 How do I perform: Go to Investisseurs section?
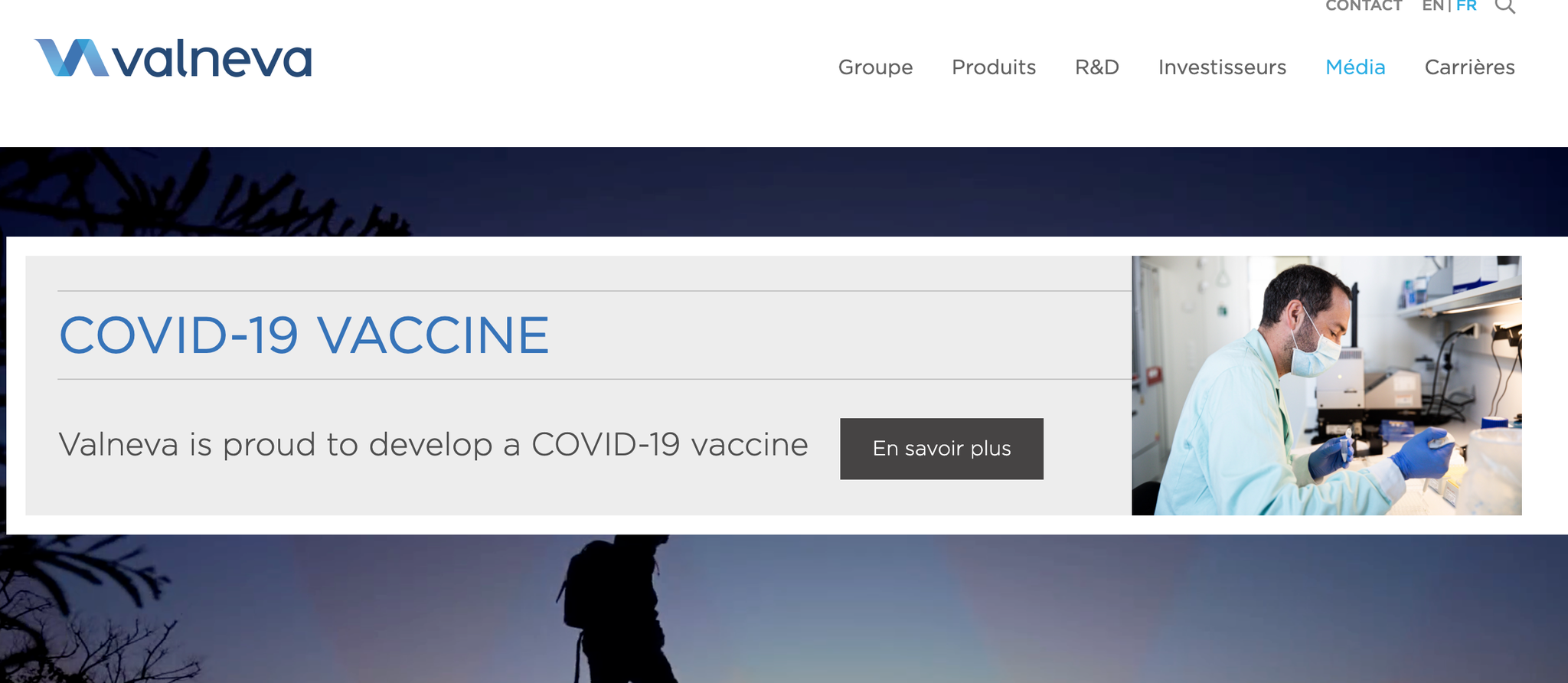pos(1222,67)
